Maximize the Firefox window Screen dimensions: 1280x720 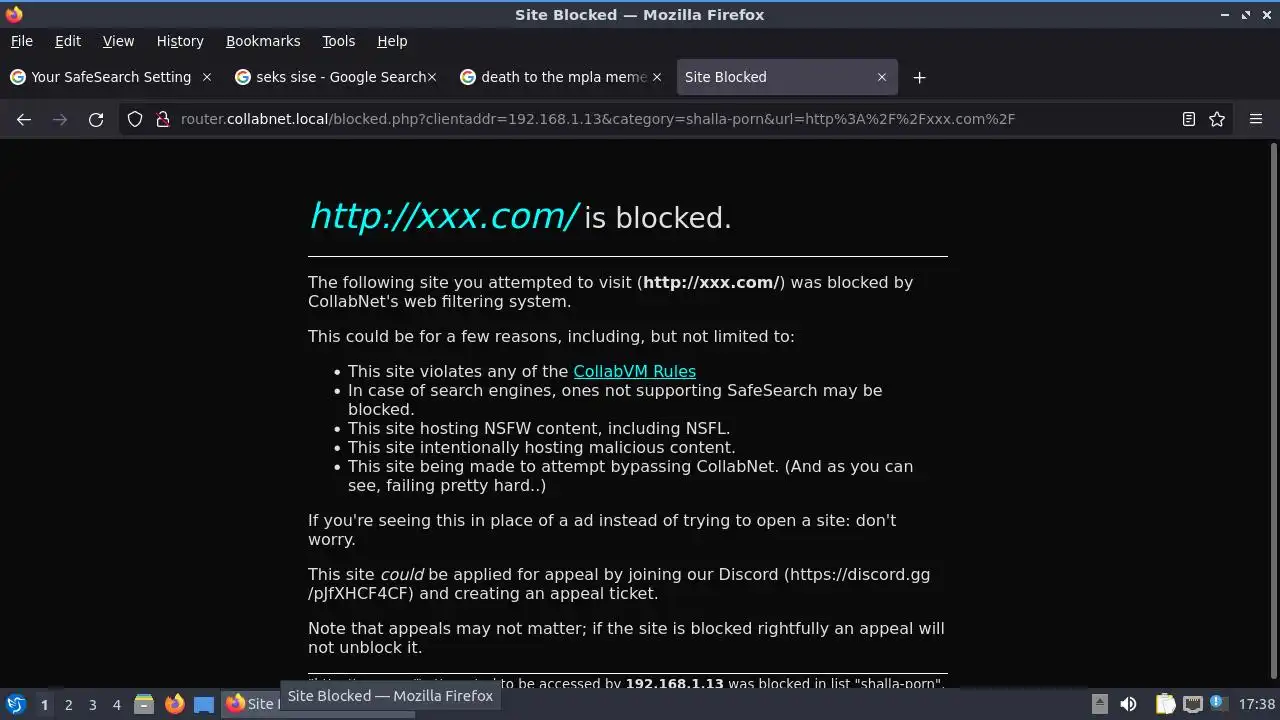[x=1246, y=15]
